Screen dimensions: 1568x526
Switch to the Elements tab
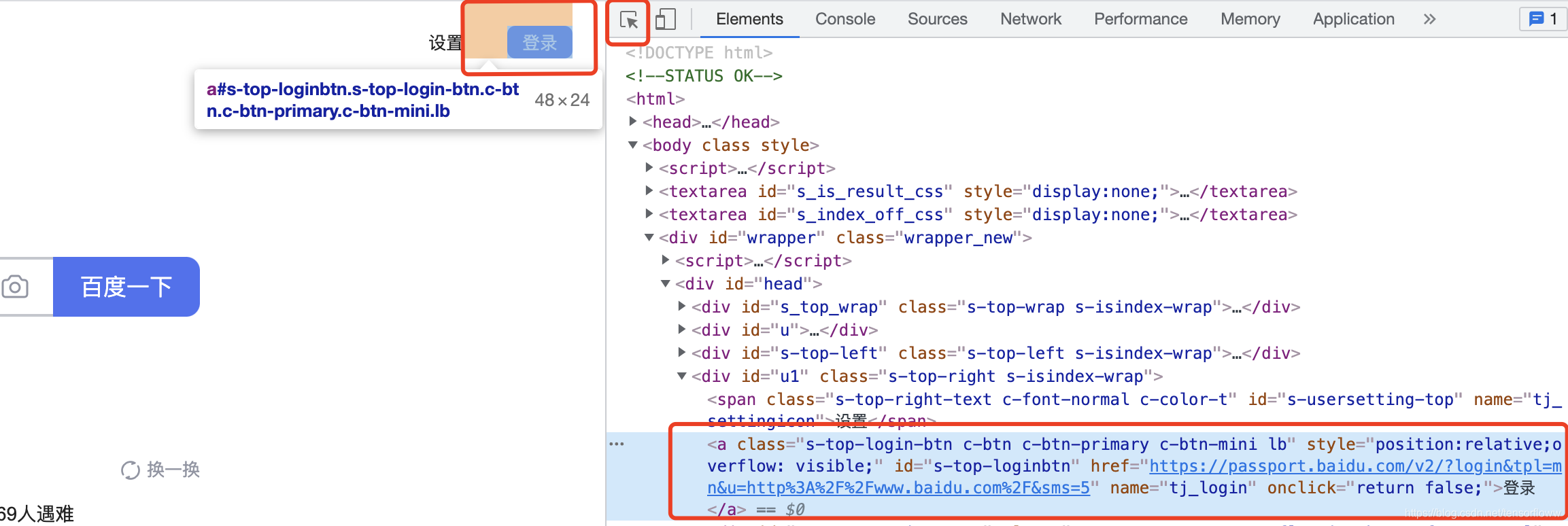(749, 19)
